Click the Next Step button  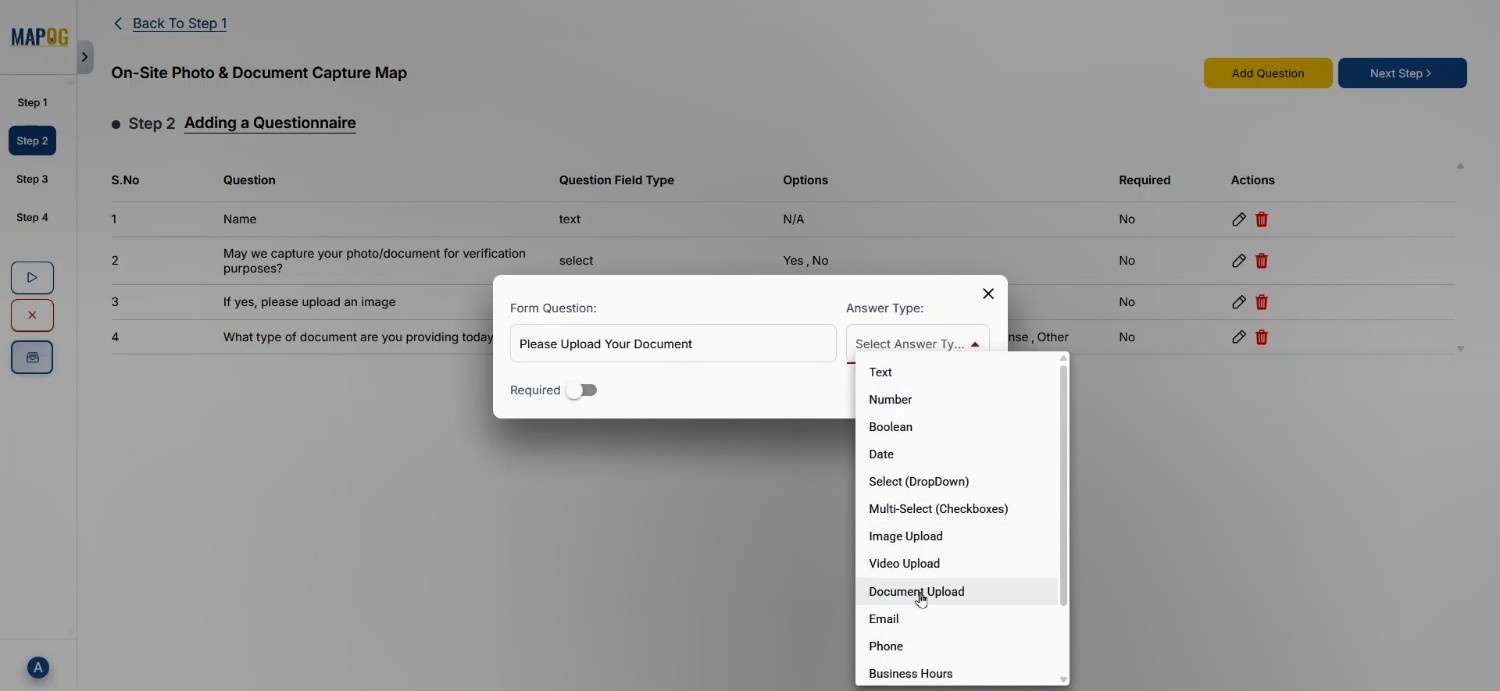point(1400,72)
